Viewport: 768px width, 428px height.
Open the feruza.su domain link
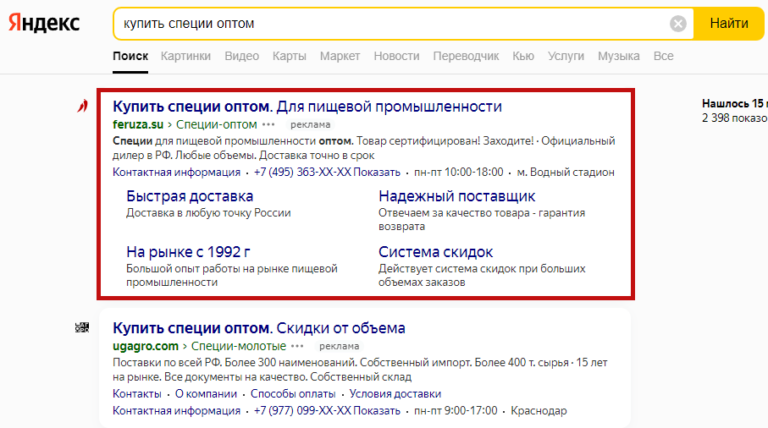(x=138, y=125)
